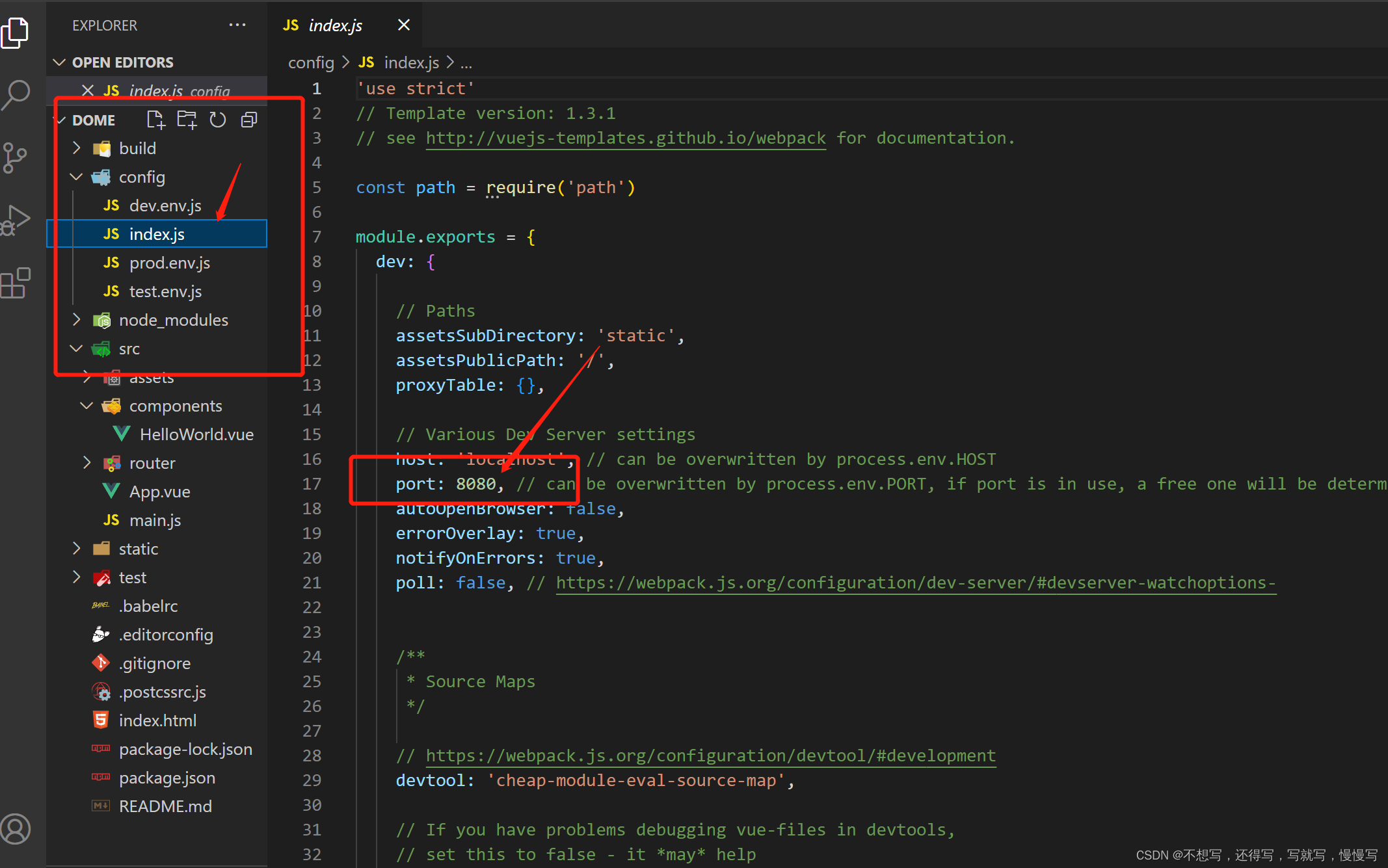Click the New File icon in DOME header
The image size is (1388, 868).
tap(155, 120)
